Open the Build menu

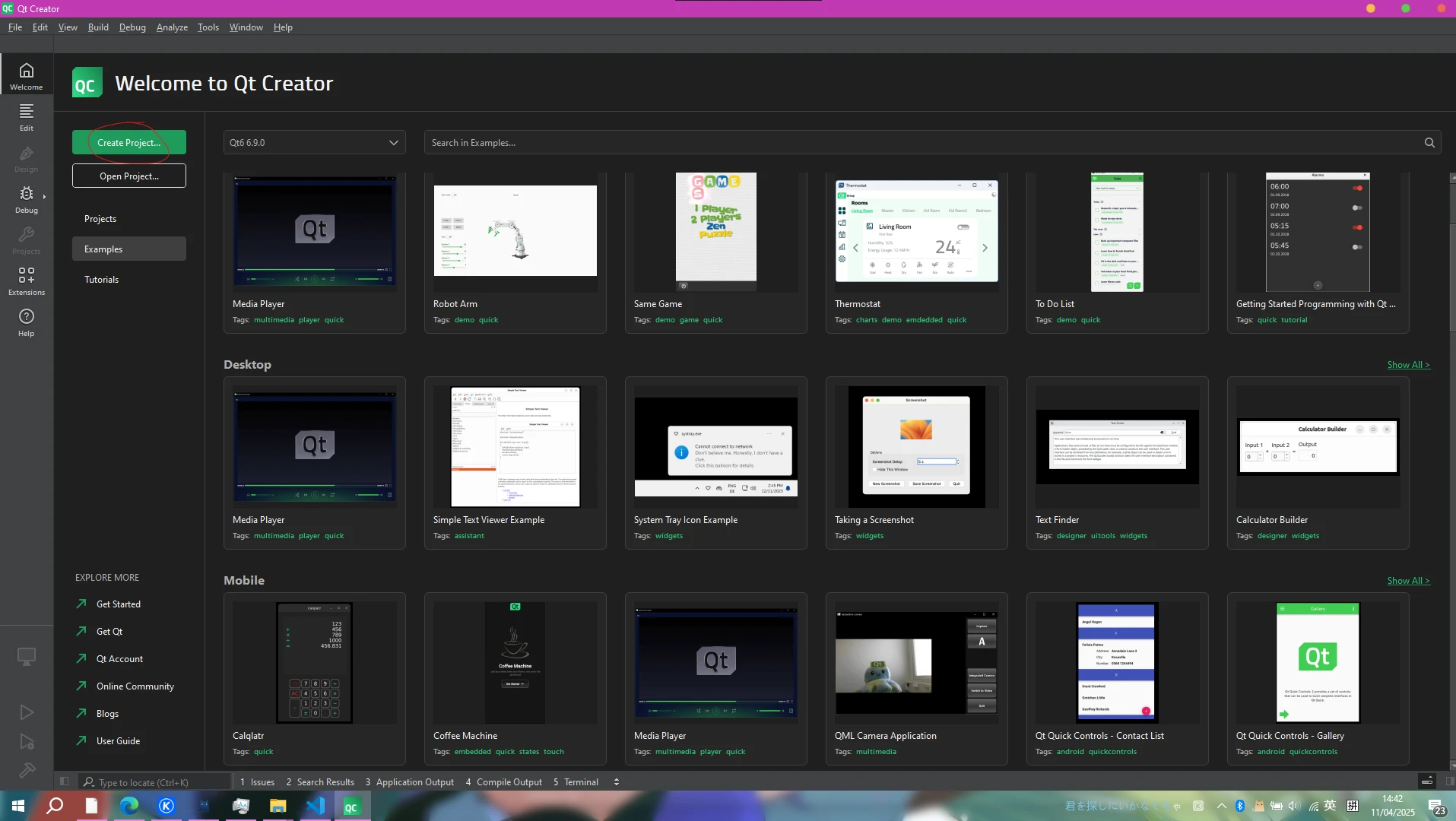pos(98,27)
